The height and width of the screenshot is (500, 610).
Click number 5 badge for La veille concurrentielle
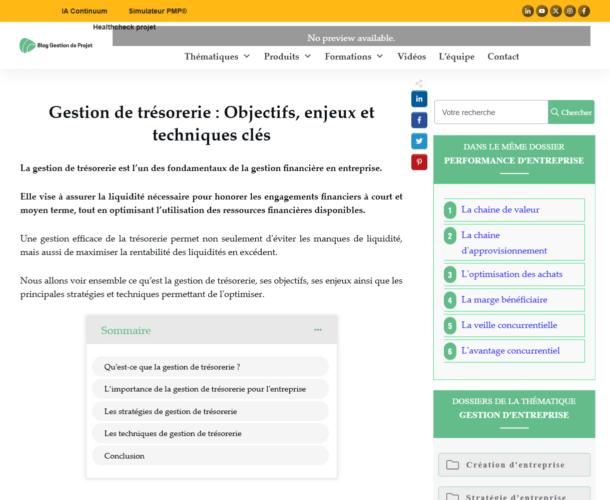450,326
